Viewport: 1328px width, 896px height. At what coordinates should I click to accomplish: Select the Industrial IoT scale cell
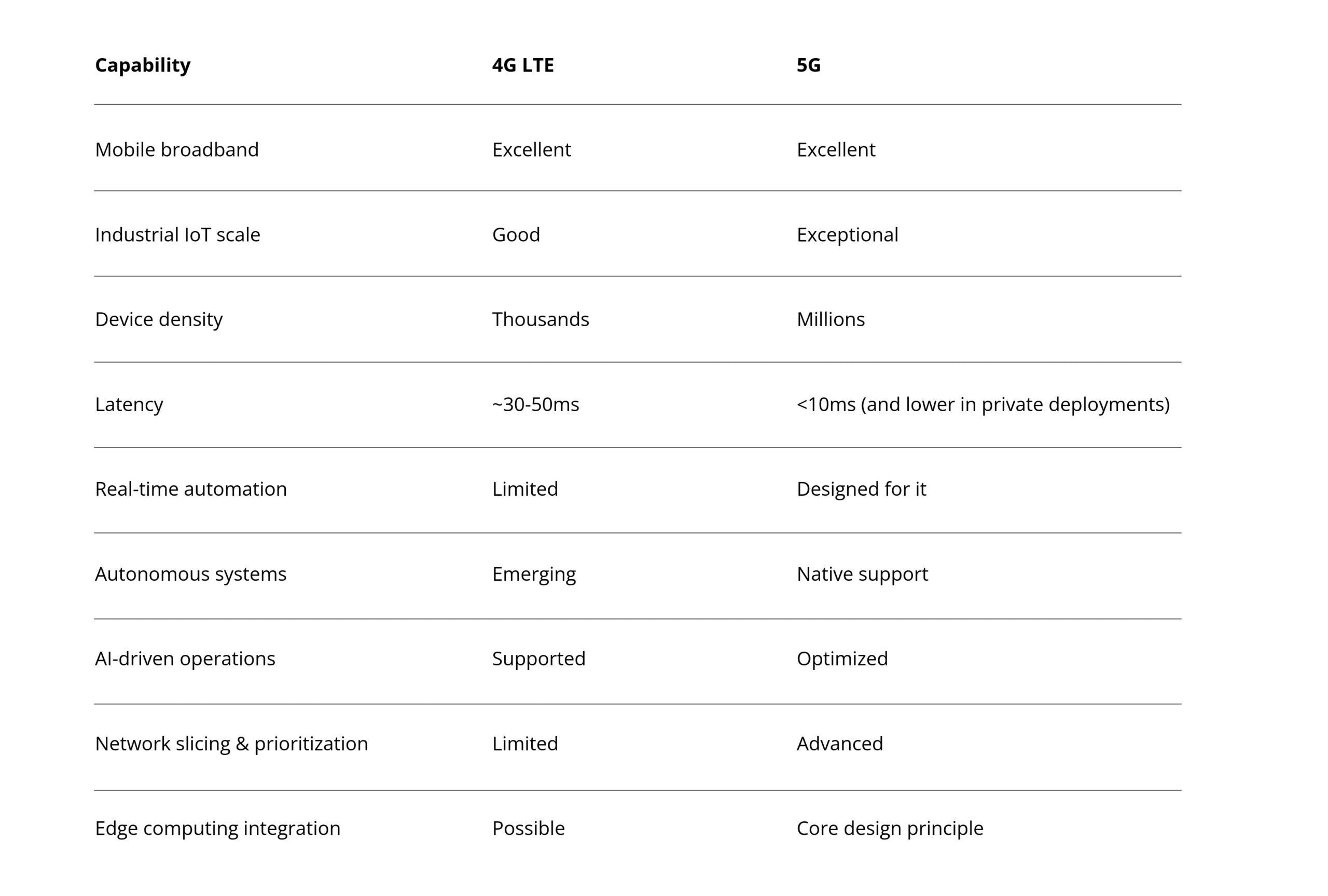[178, 235]
